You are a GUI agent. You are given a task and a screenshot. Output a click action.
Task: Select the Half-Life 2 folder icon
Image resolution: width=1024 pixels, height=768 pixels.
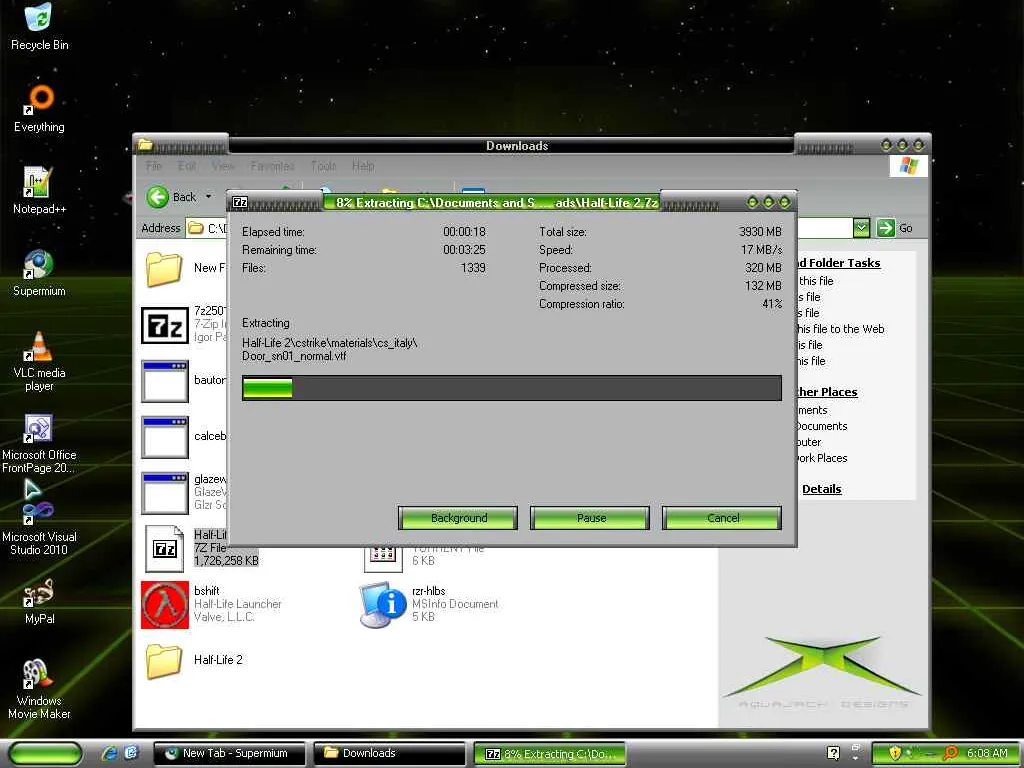pos(163,661)
